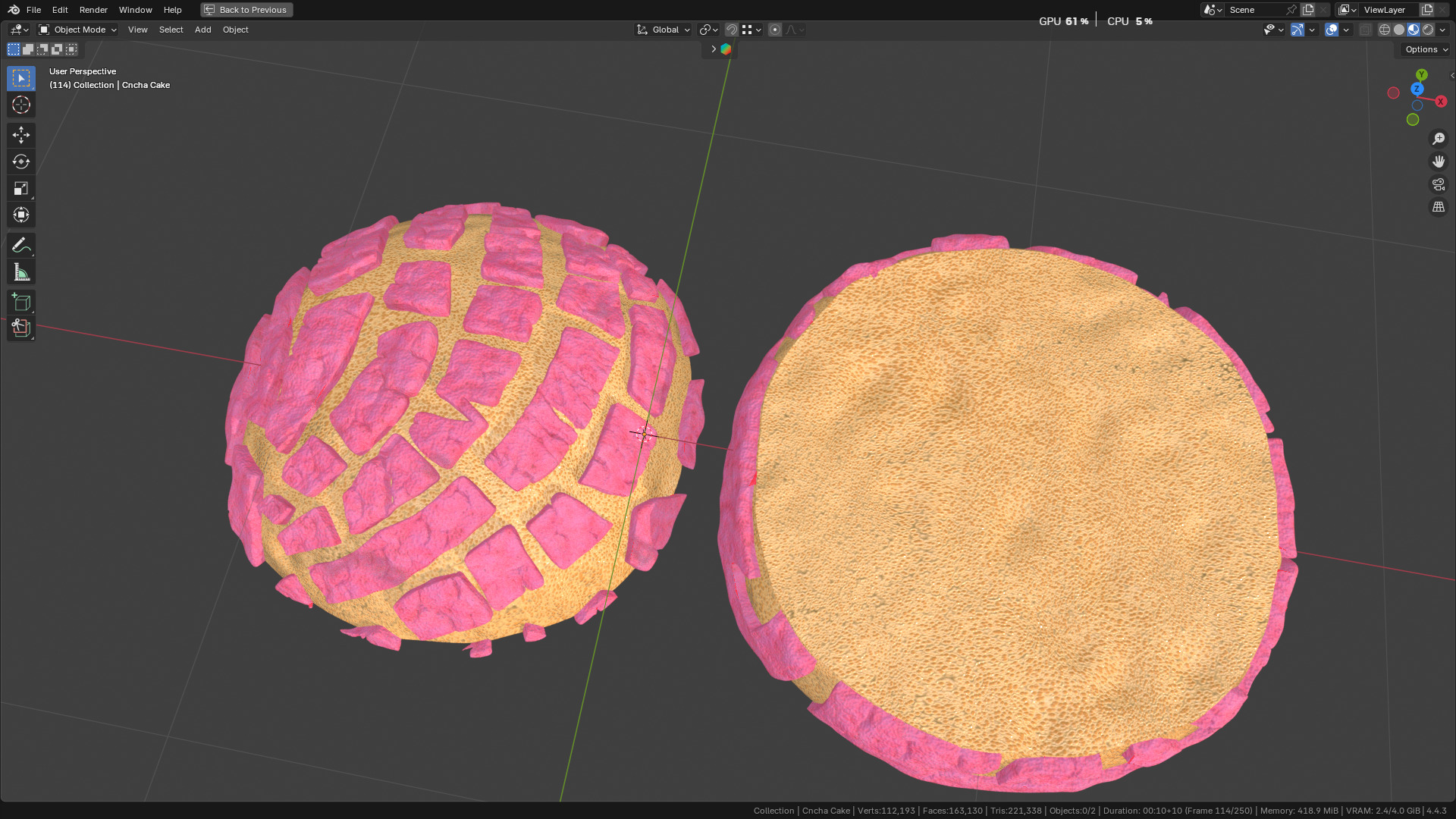Switch perspective/orthographic with grid icon
This screenshot has width=1456, height=819.
click(x=1439, y=207)
